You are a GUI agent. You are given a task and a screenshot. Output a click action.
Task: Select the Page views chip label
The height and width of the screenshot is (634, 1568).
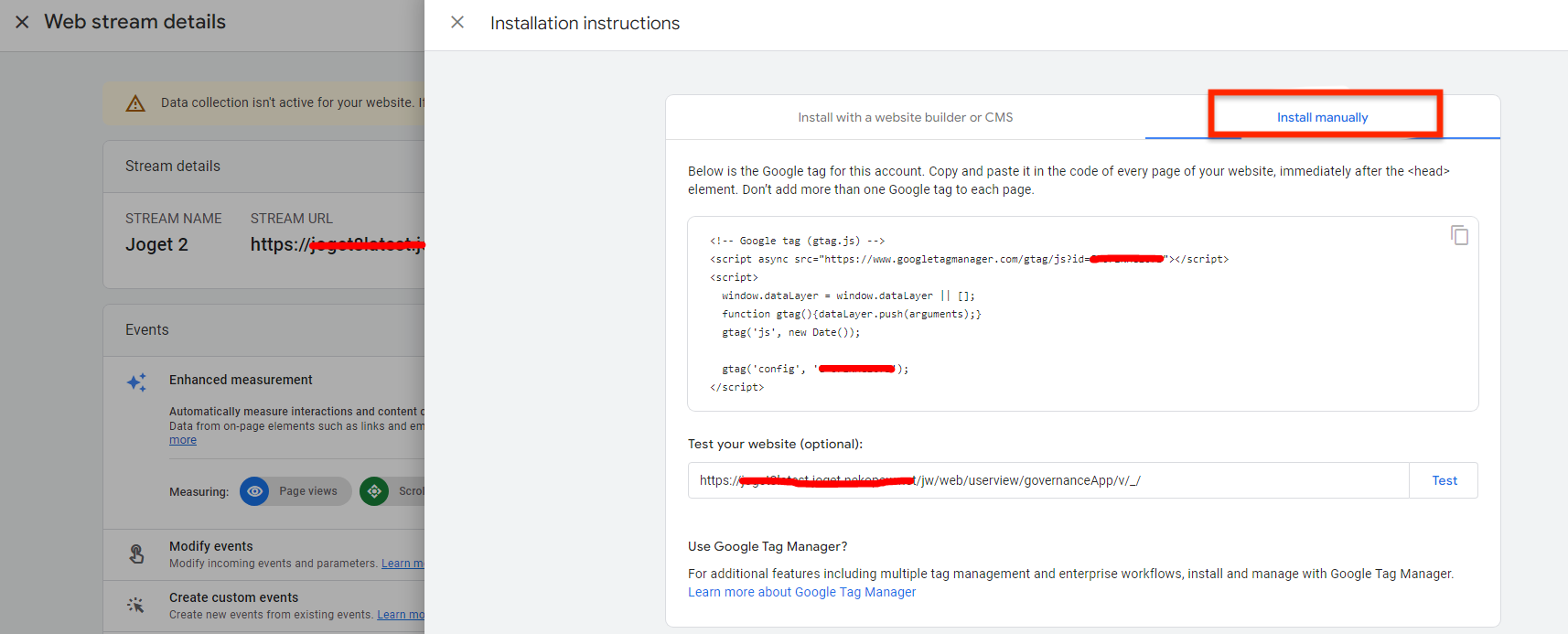point(308,491)
